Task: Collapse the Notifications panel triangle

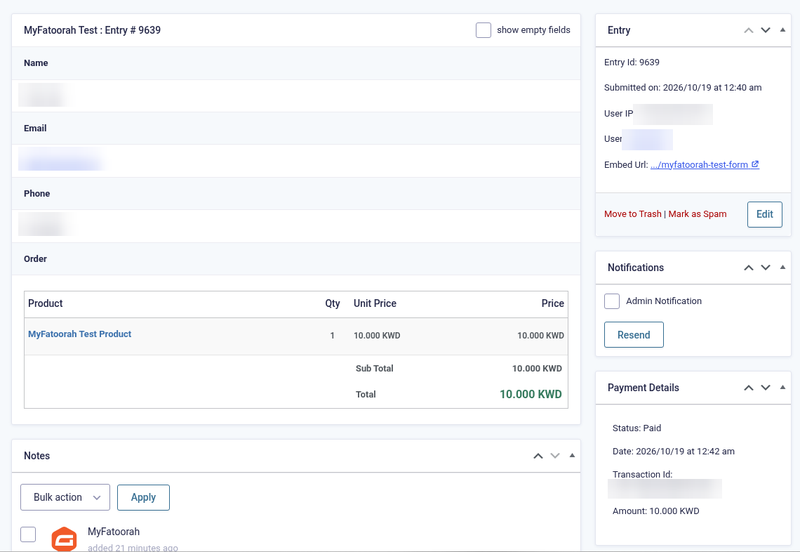Action: [782, 267]
